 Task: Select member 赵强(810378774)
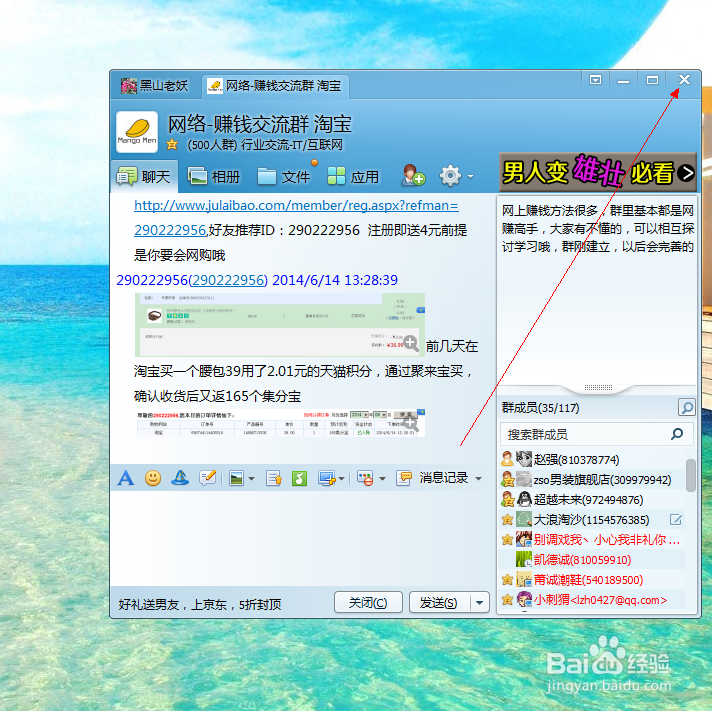coord(592,459)
